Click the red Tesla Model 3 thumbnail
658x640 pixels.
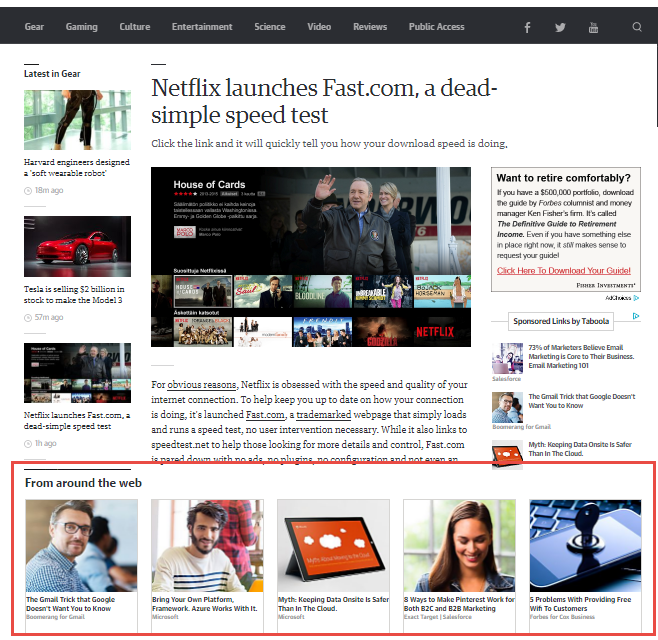coord(77,246)
